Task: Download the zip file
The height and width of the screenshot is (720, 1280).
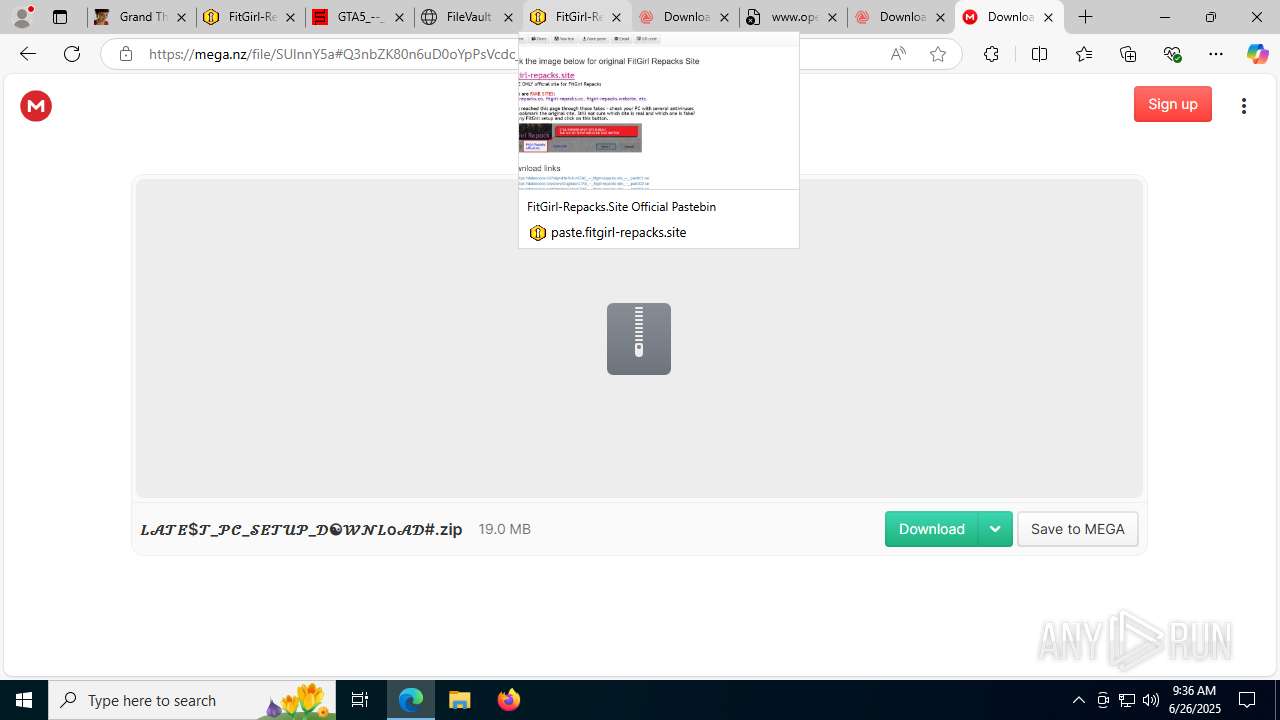Action: [931, 529]
